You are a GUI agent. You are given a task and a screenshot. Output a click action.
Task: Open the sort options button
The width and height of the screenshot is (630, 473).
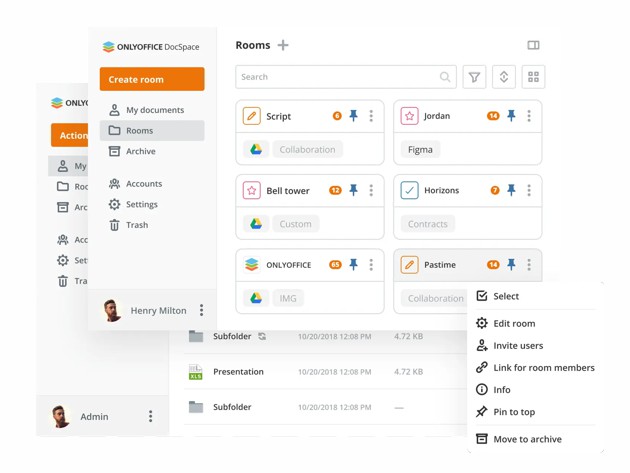click(x=504, y=77)
